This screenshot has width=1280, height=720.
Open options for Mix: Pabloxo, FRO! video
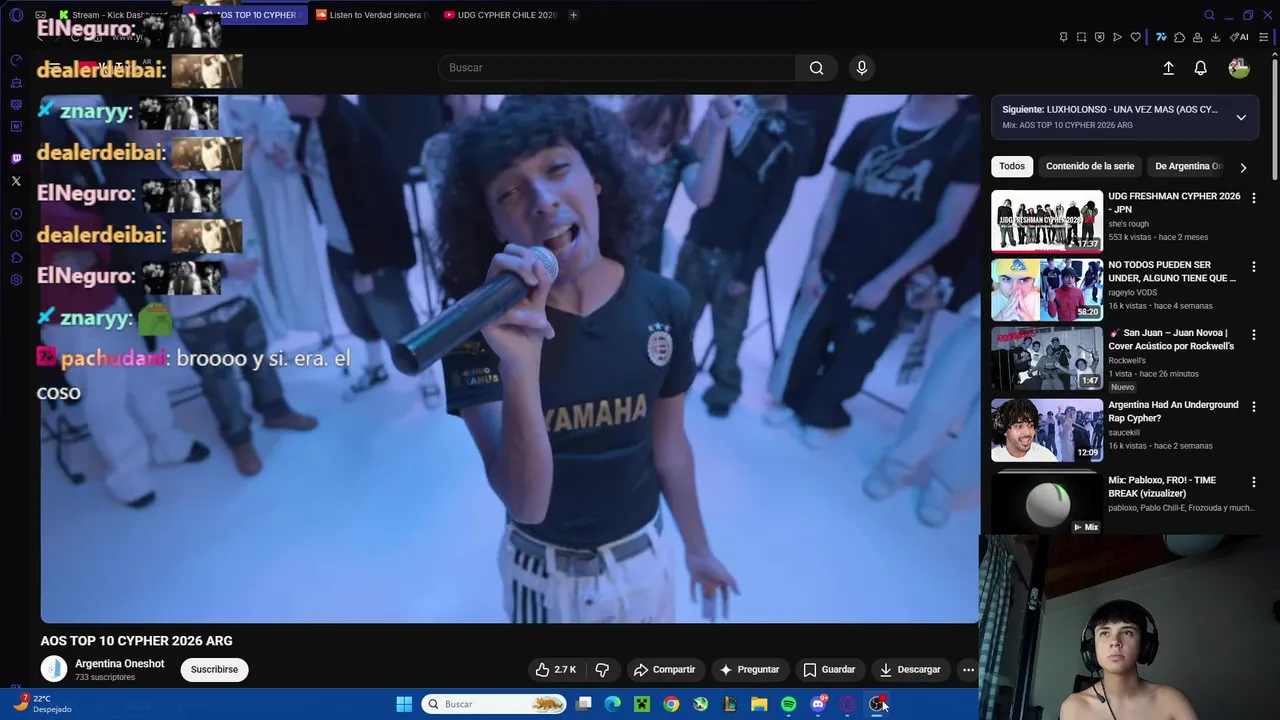1253,482
